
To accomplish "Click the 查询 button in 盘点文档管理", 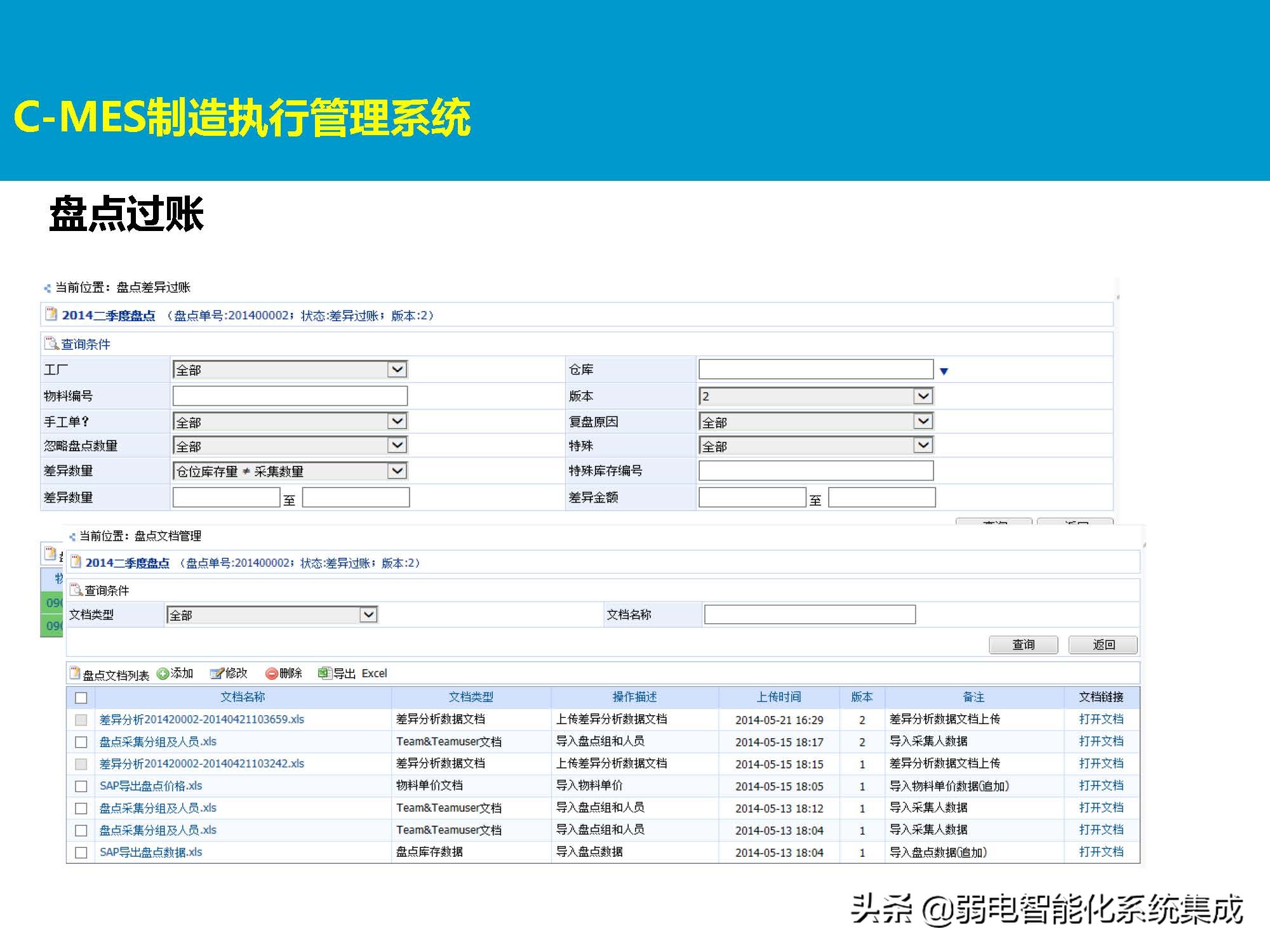I will coord(1024,645).
